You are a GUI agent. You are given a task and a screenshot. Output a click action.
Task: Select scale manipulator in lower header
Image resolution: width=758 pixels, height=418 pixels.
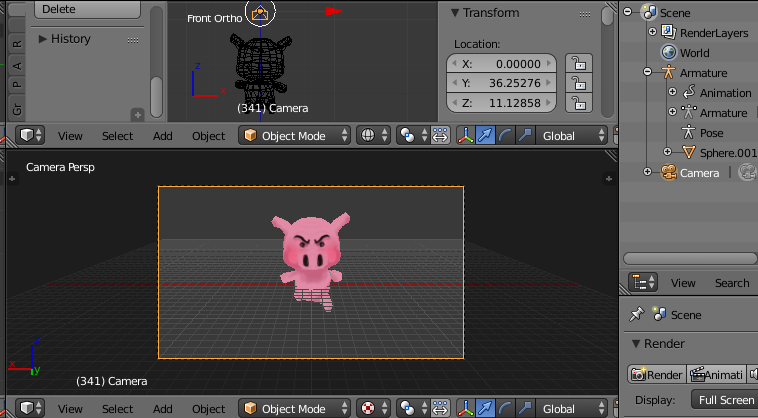(x=525, y=409)
